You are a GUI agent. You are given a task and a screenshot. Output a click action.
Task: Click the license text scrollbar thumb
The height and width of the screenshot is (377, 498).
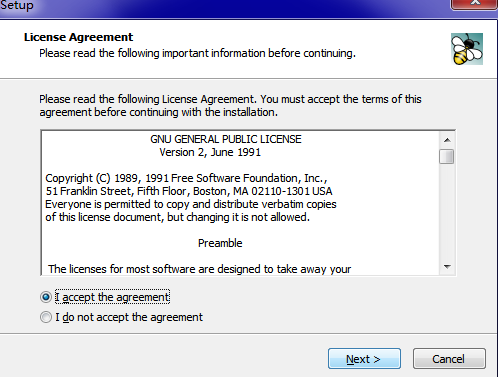447,157
